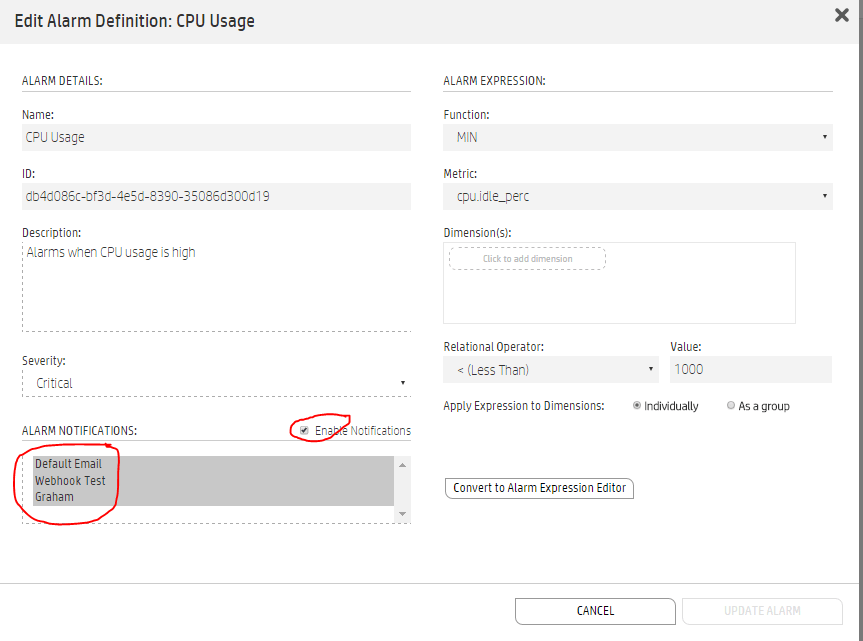This screenshot has width=863, height=641.
Task: Click the scrollbar down arrow in notifications list
Action: [402, 512]
